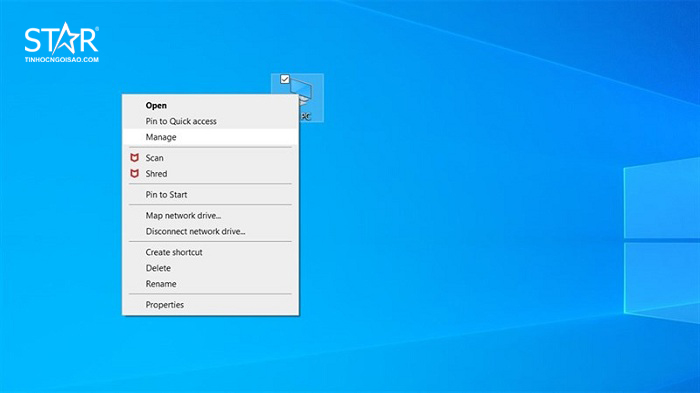
Task: Open Map network drive dialog
Action: (210, 215)
